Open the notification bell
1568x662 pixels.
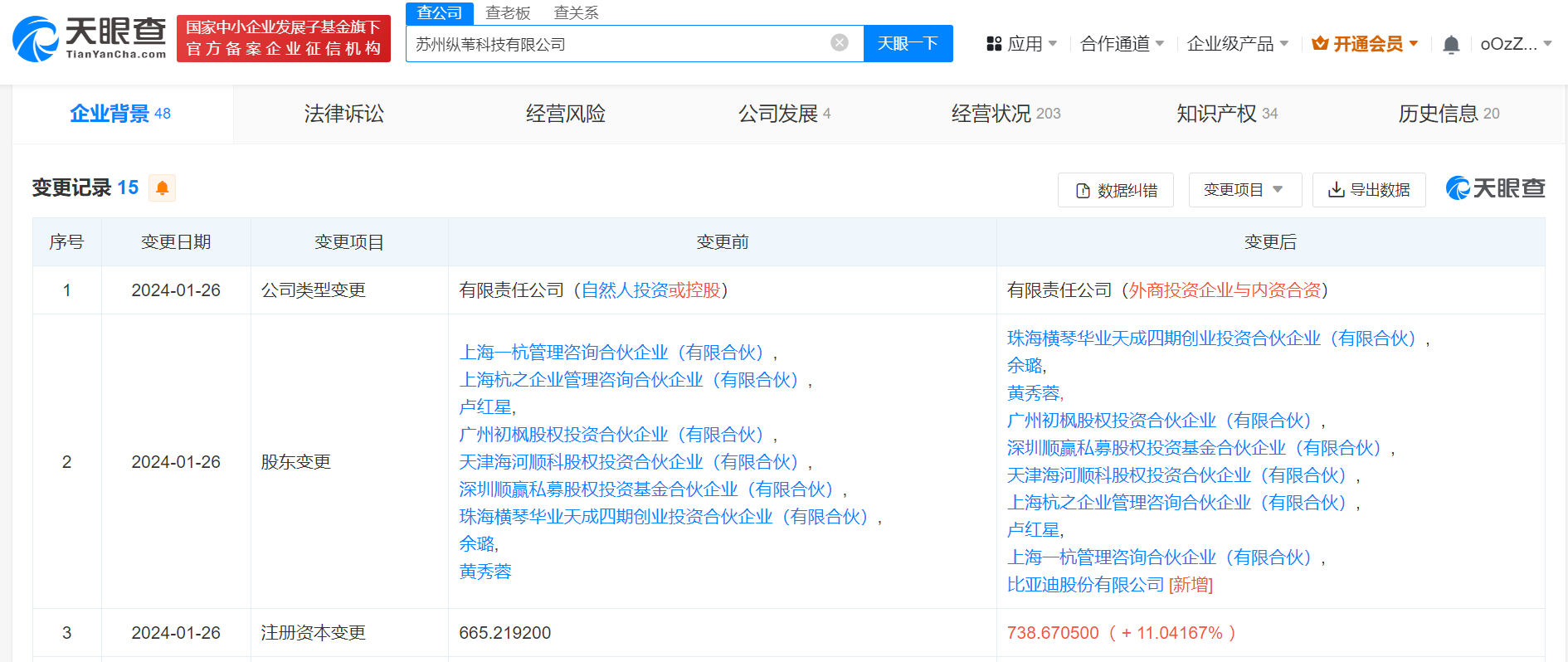click(1451, 44)
